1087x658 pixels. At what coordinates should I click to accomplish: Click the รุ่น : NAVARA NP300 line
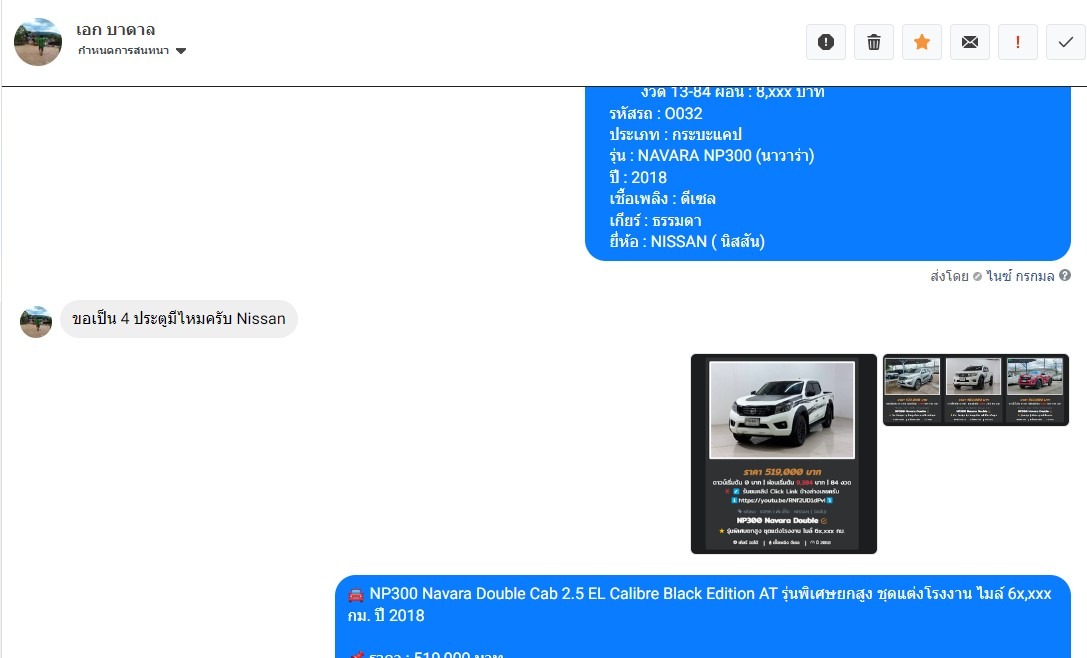pyautogui.click(x=712, y=155)
